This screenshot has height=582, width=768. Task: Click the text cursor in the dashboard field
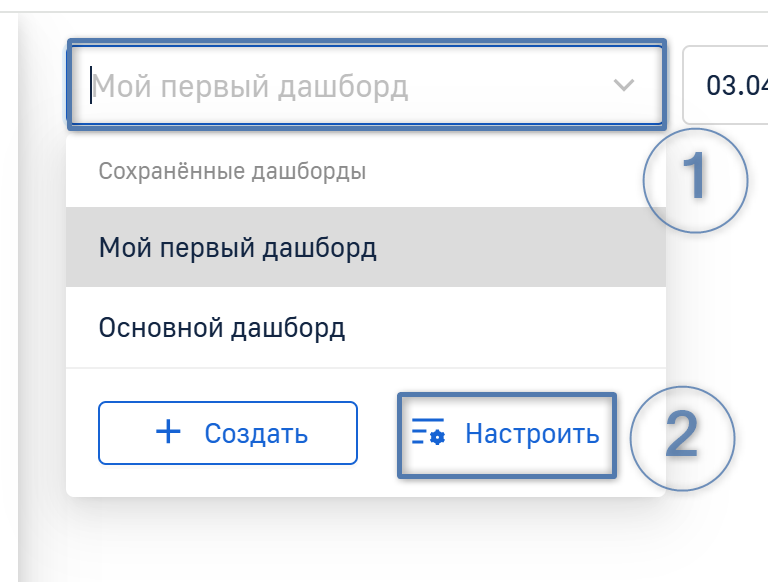click(x=92, y=86)
